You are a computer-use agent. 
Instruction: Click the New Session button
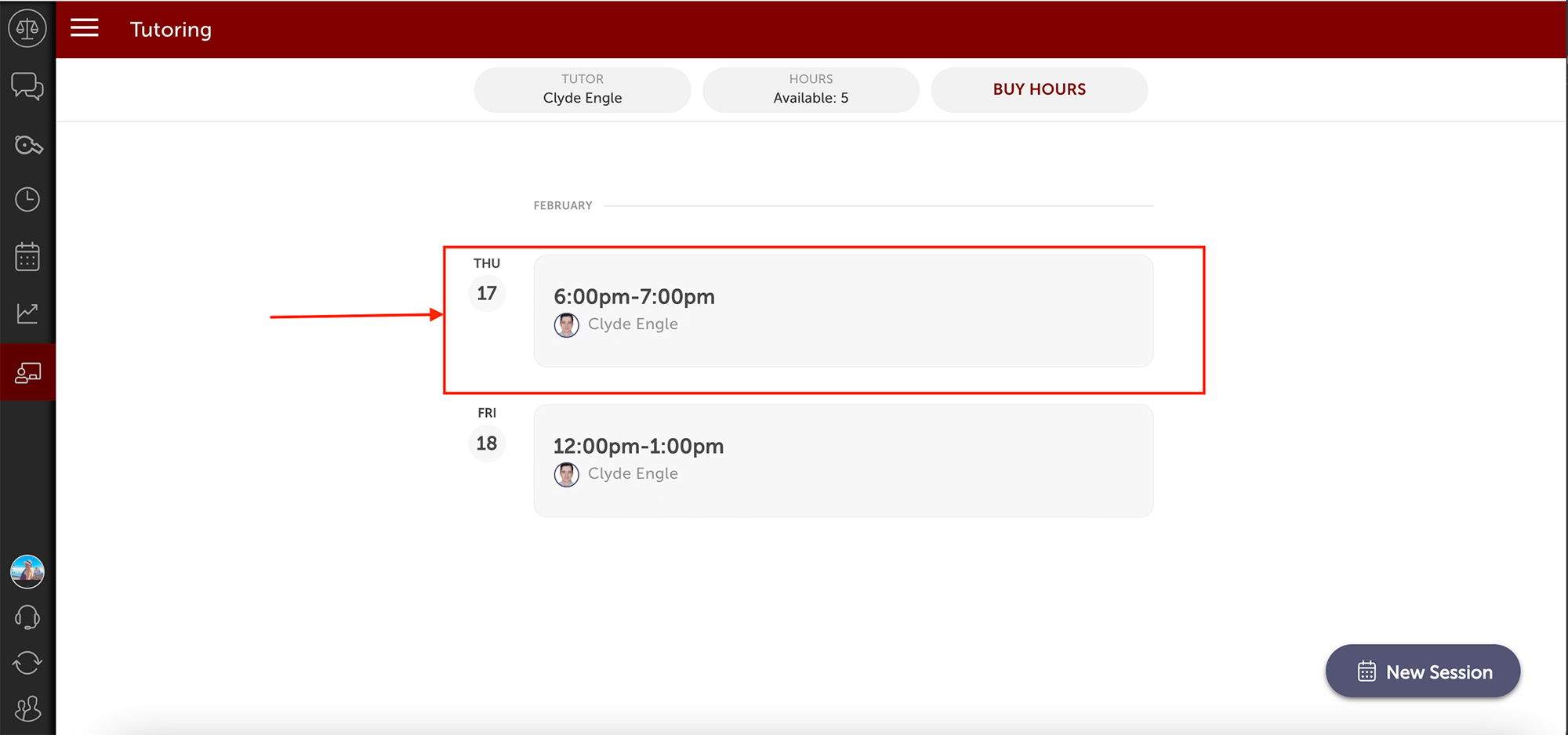coord(1423,672)
